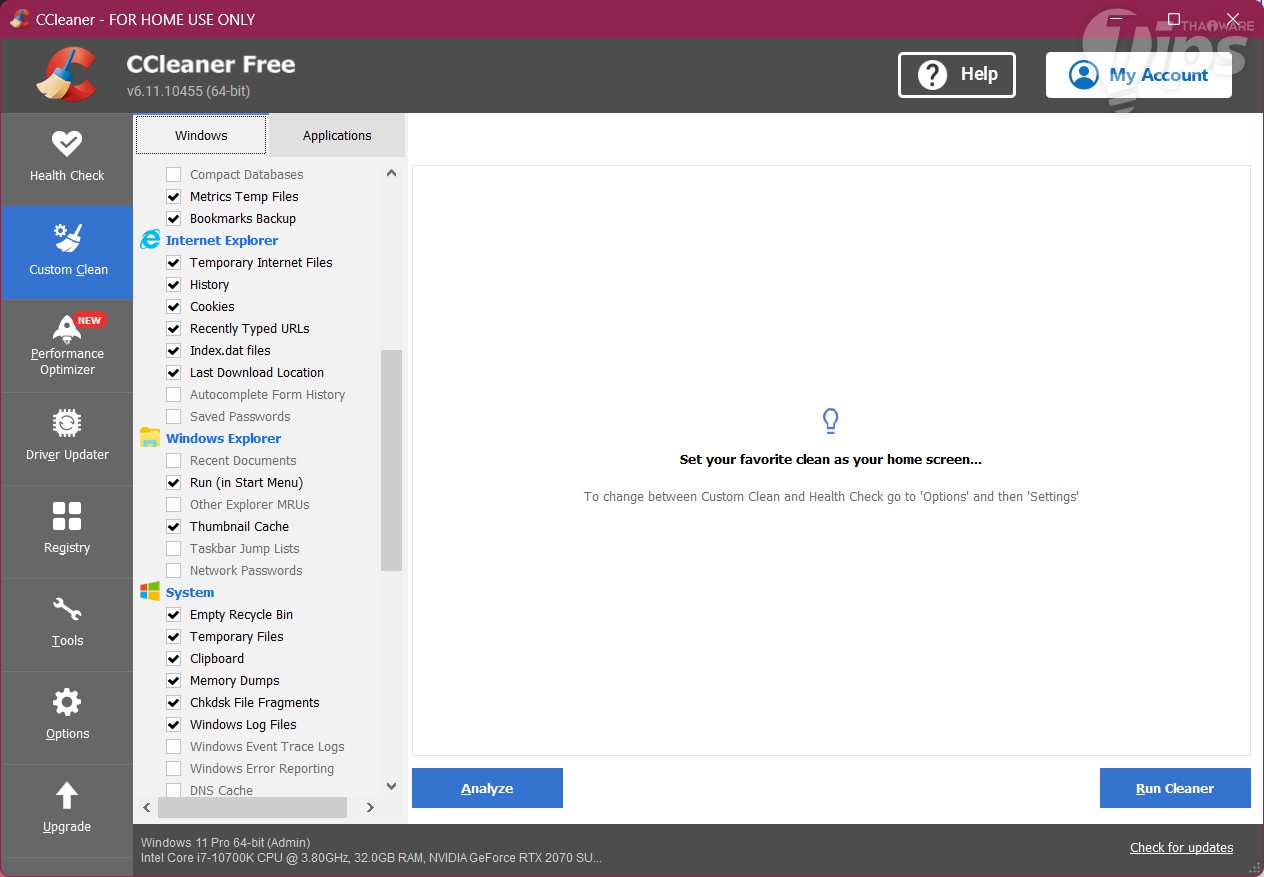This screenshot has height=877, width=1264.
Task: Uncheck Bookmarks Backup
Action: point(174,218)
